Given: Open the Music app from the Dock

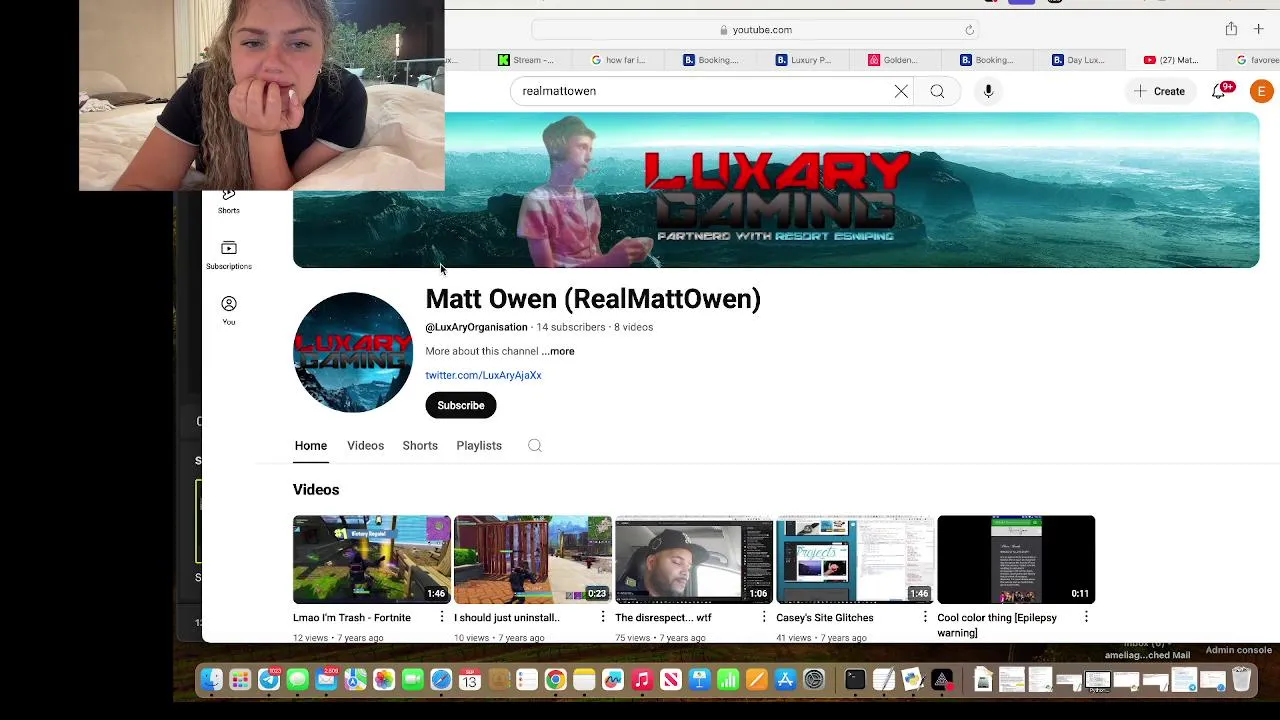Looking at the screenshot, I should tap(642, 681).
